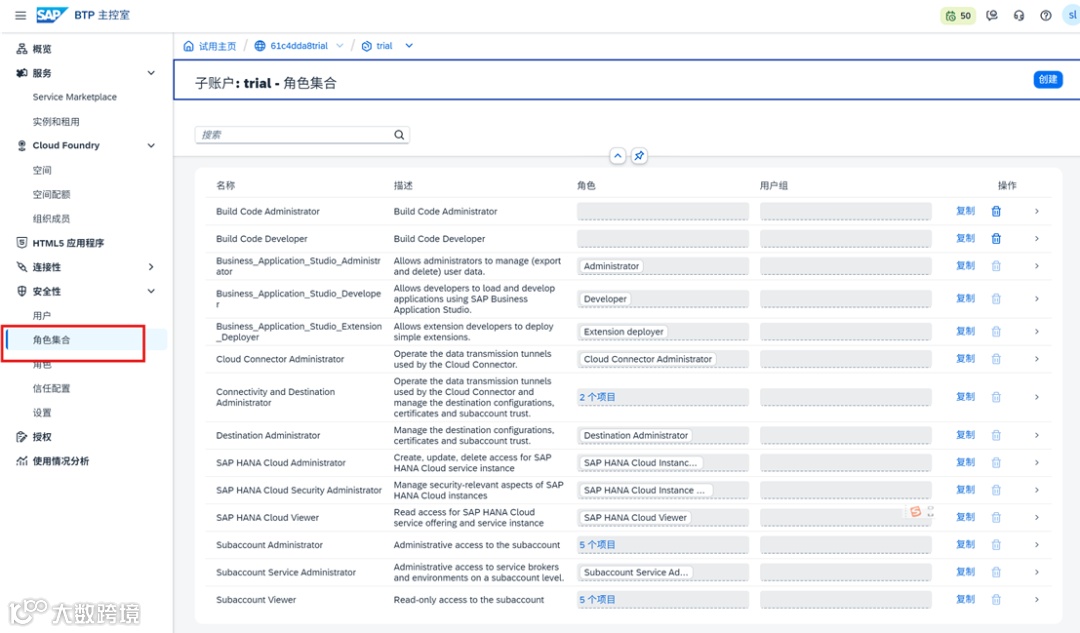
Task: Open Service Marketplace in sidebar
Action: [74, 97]
